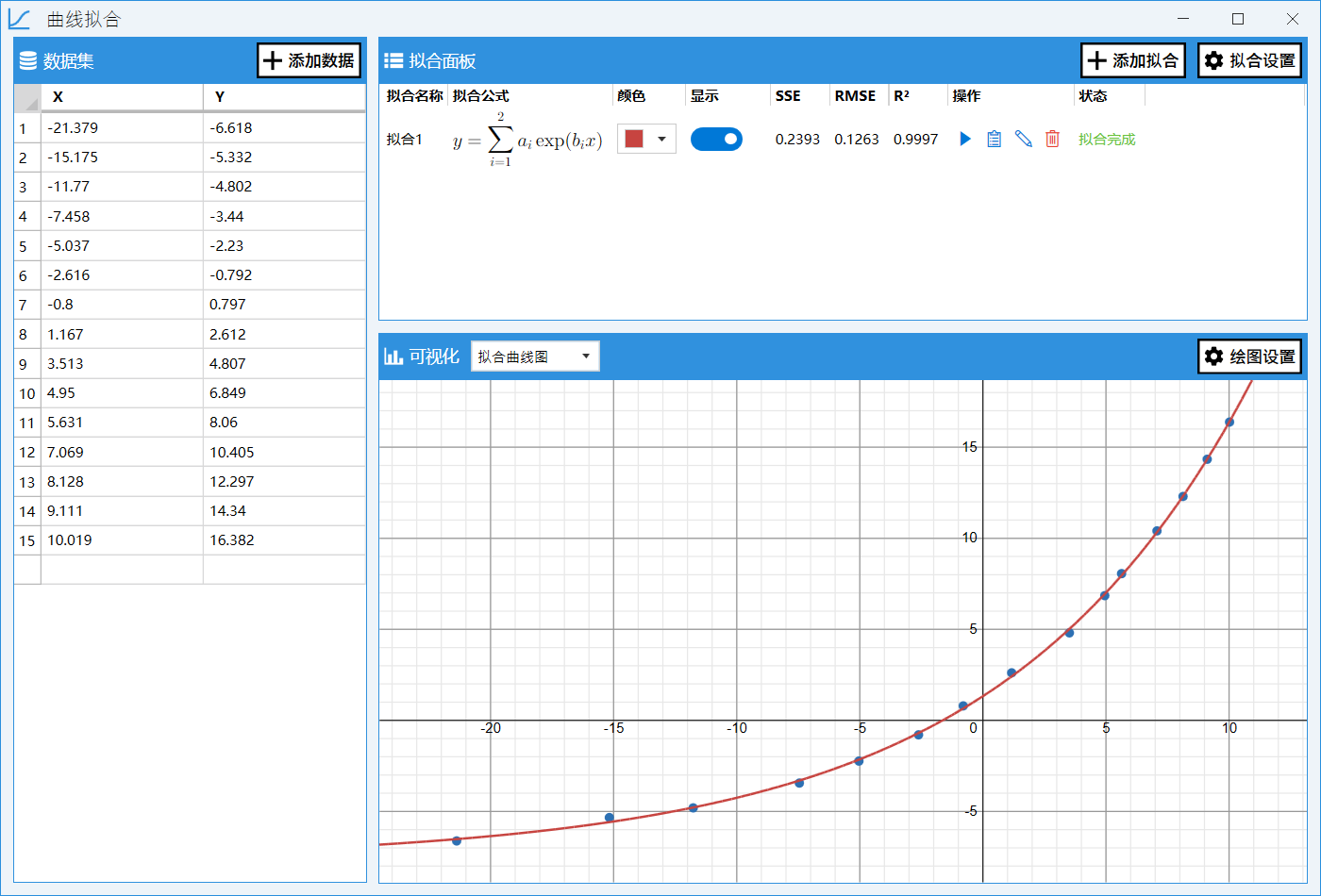This screenshot has width=1321, height=896.
Task: Click the empty X cell below row 15
Action: click(x=122, y=570)
